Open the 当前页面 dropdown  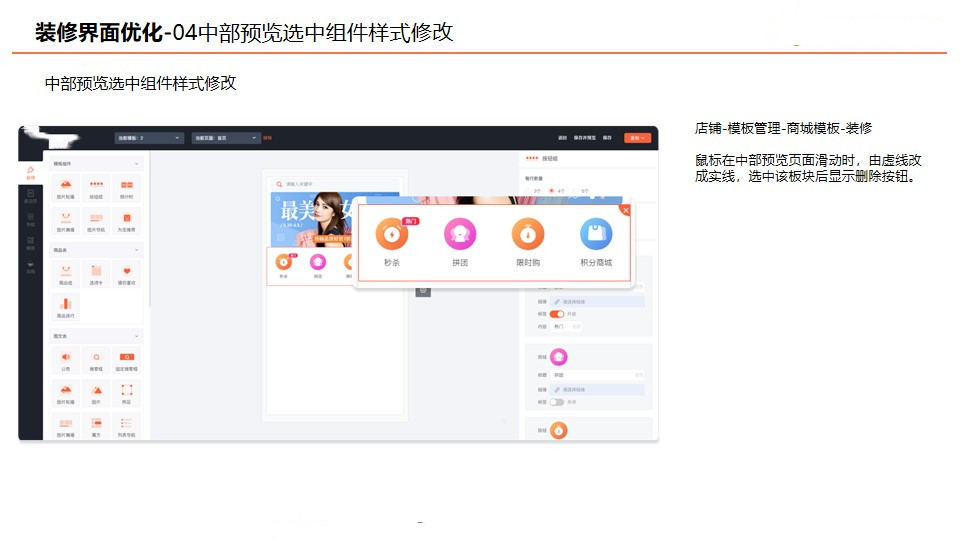pos(226,138)
